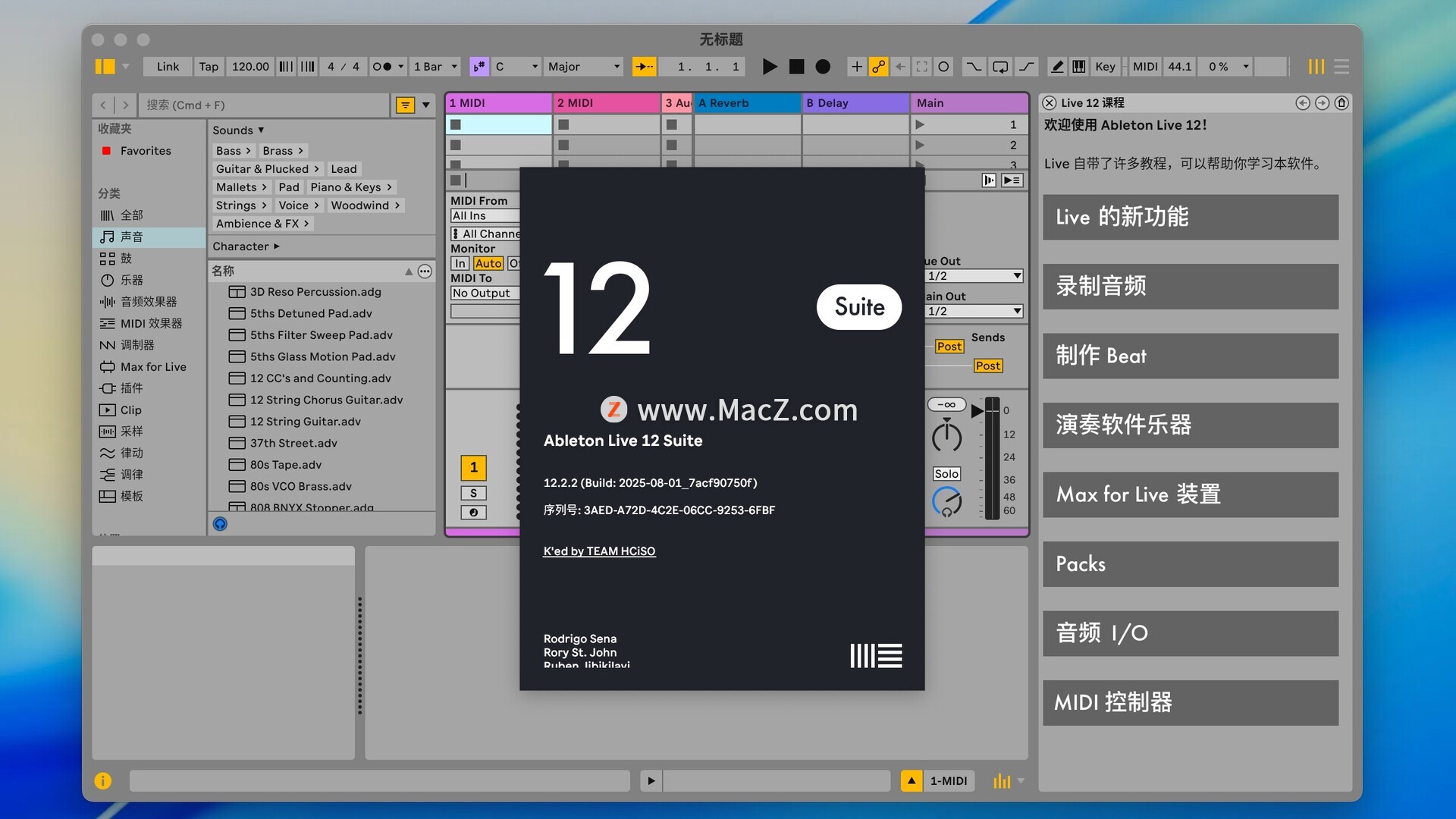This screenshot has height=819, width=1456.
Task: Set Monitor to Auto on track 1
Action: tap(488, 264)
